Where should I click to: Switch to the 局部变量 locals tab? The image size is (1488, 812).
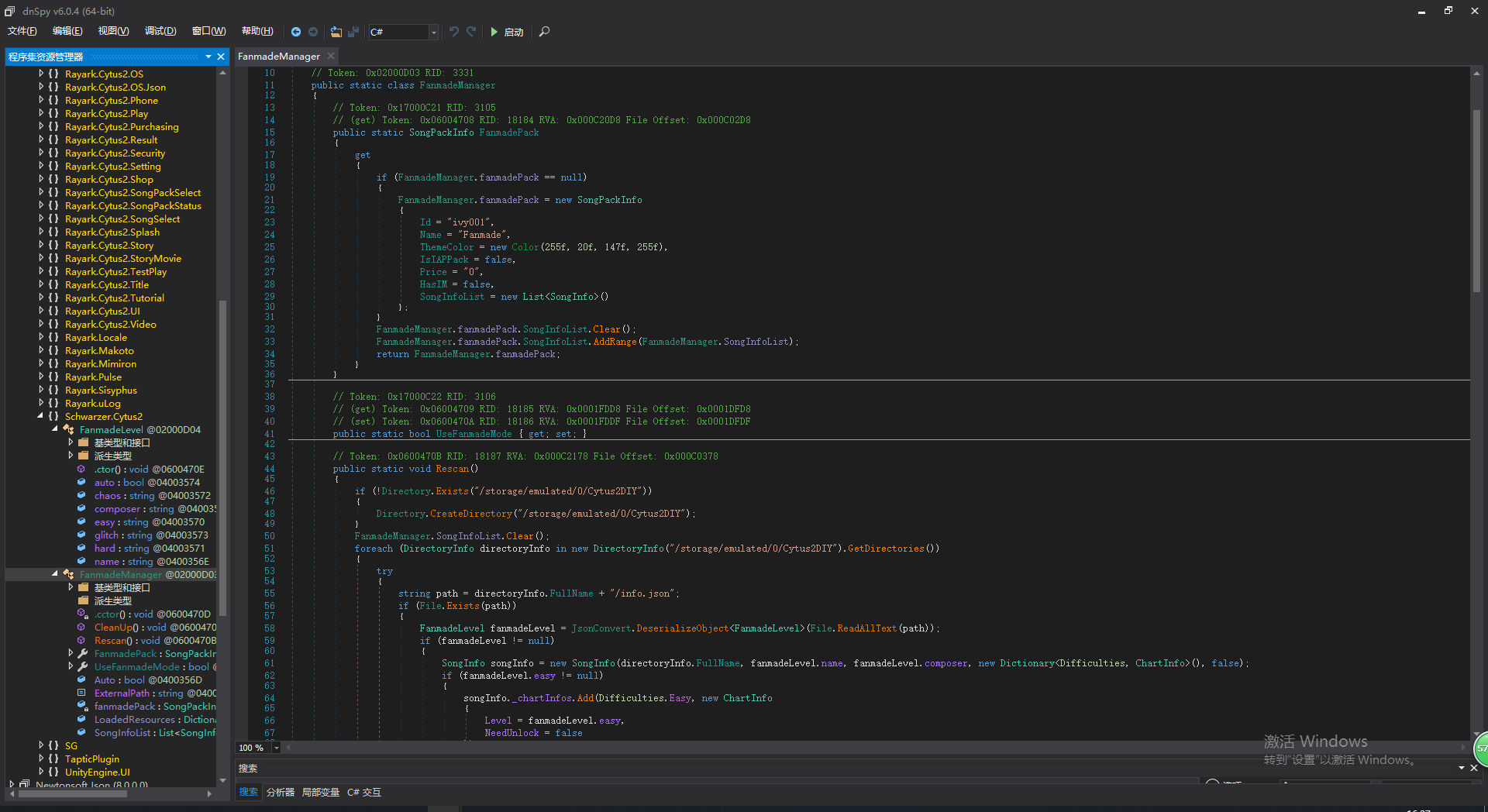(320, 792)
